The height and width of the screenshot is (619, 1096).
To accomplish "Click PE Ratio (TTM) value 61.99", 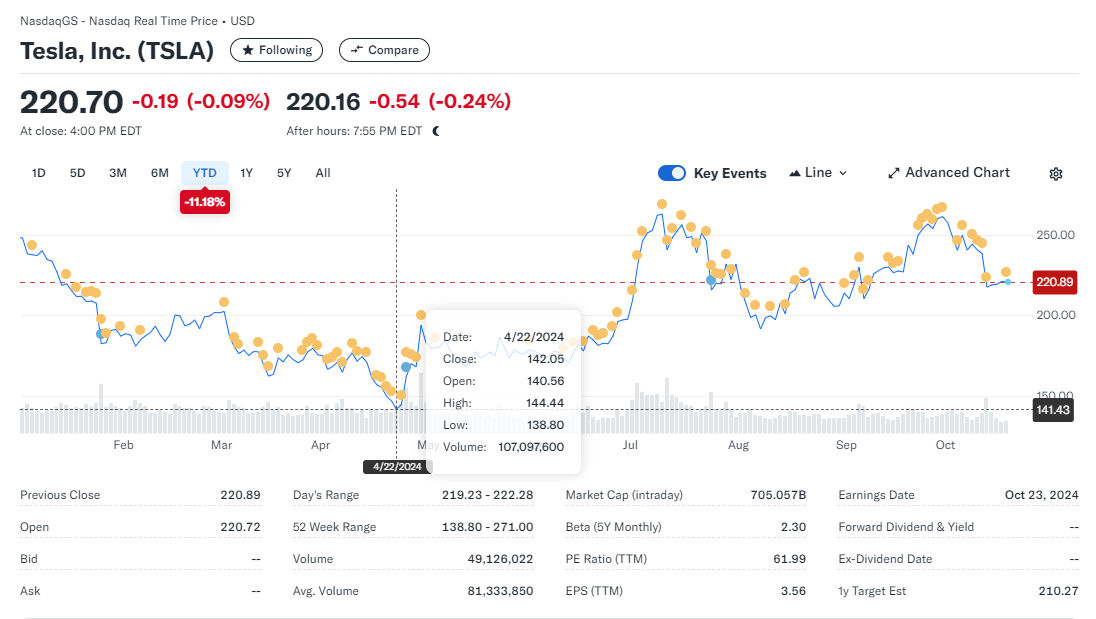I will [790, 559].
